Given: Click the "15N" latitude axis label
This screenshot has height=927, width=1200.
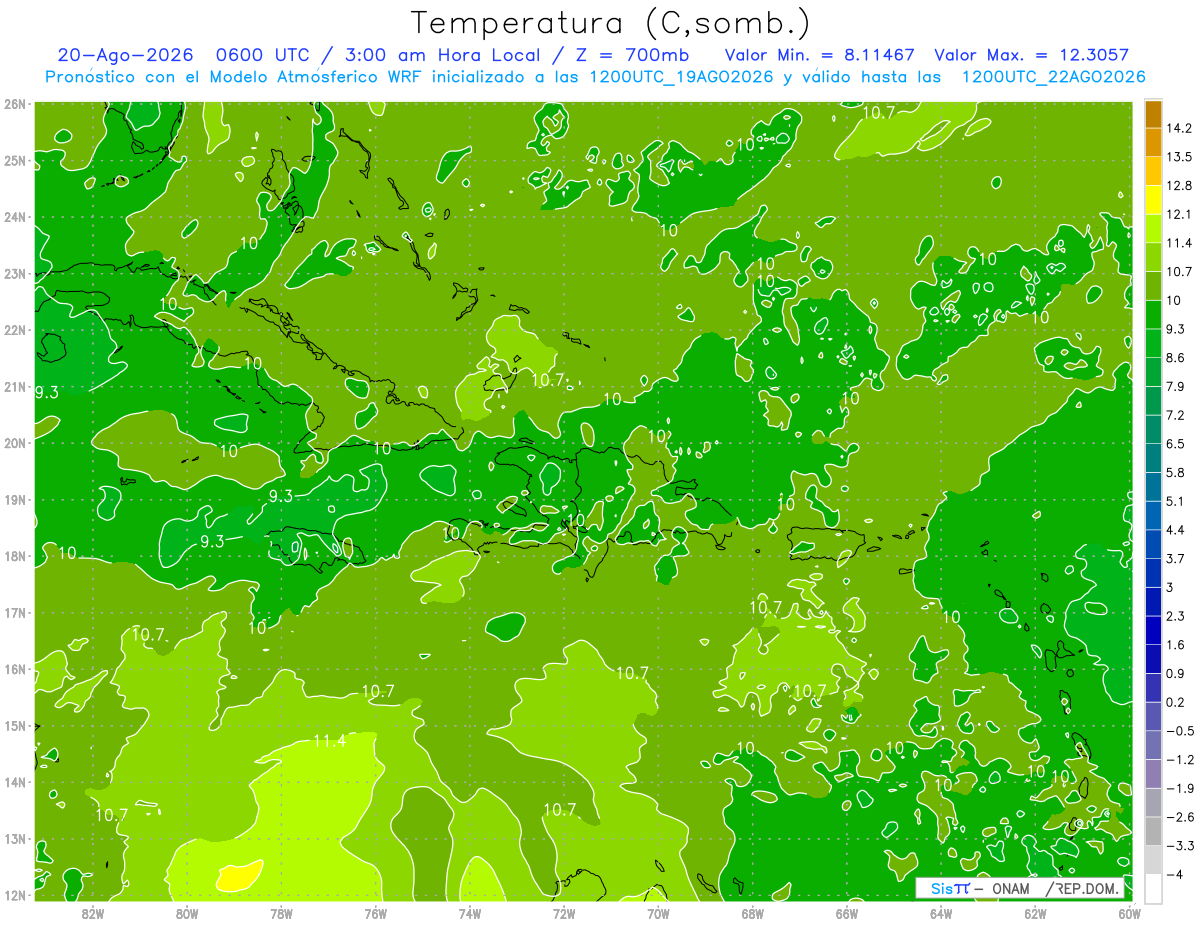Looking at the screenshot, I should tap(14, 725).
